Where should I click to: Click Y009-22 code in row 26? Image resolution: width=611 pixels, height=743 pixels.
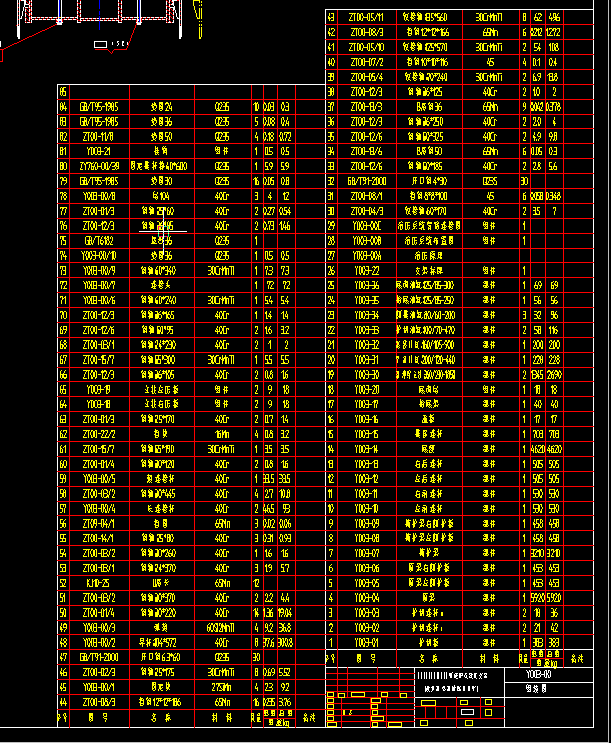click(366, 271)
